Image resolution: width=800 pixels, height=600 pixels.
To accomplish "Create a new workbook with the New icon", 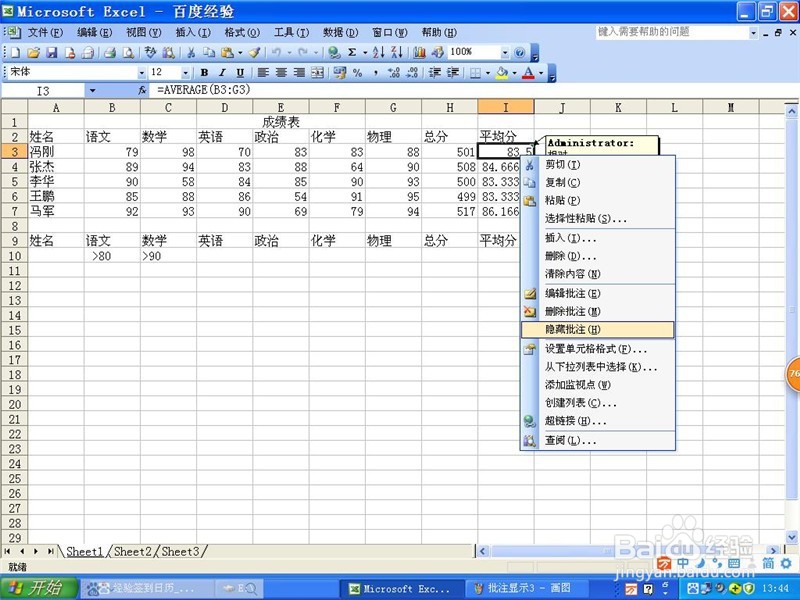I will coord(15,53).
